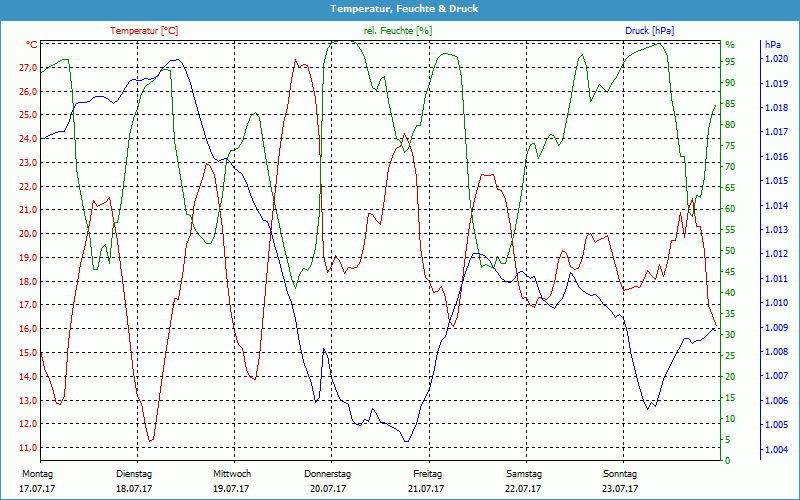Click the 'Sonntag' day label

point(620,473)
